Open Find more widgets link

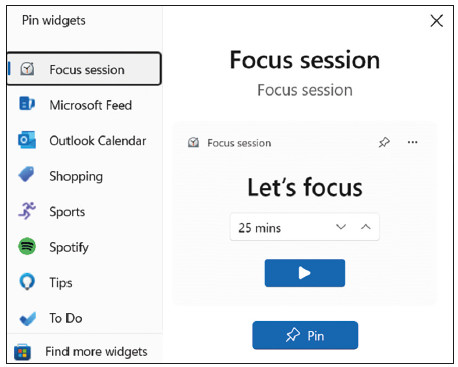(x=96, y=352)
